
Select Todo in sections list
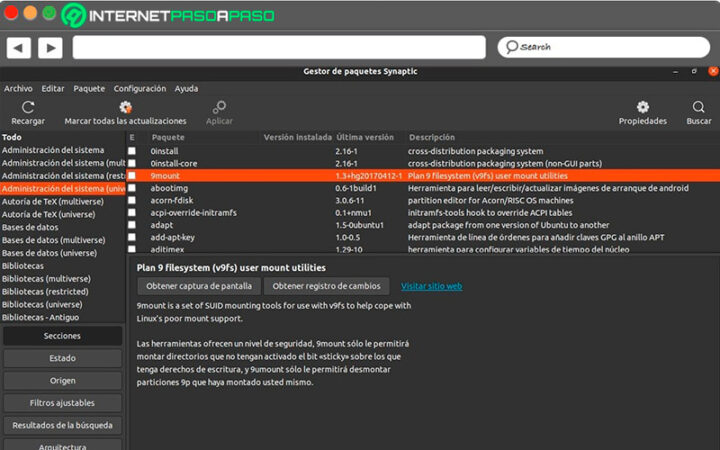coord(12,137)
